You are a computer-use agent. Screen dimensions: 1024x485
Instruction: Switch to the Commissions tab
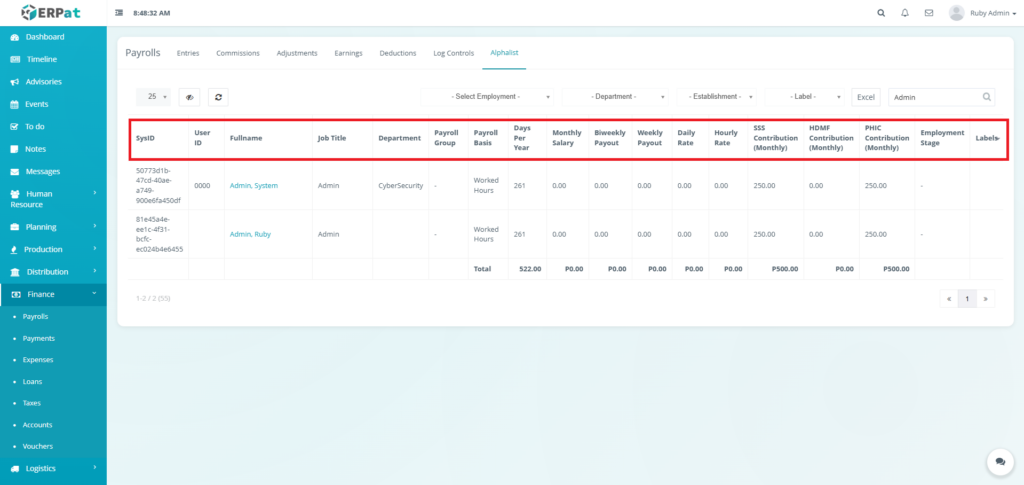(x=238, y=53)
